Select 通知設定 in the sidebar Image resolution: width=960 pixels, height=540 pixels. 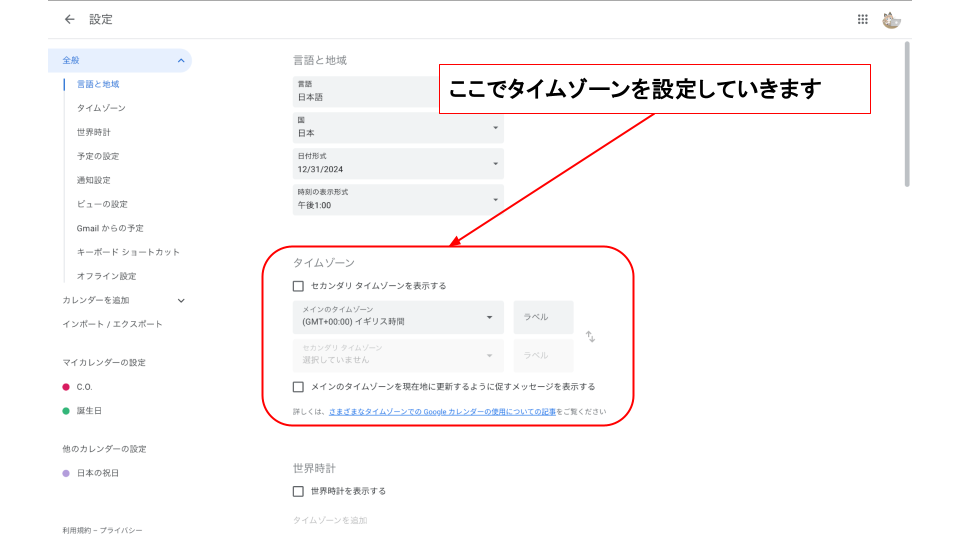94,180
